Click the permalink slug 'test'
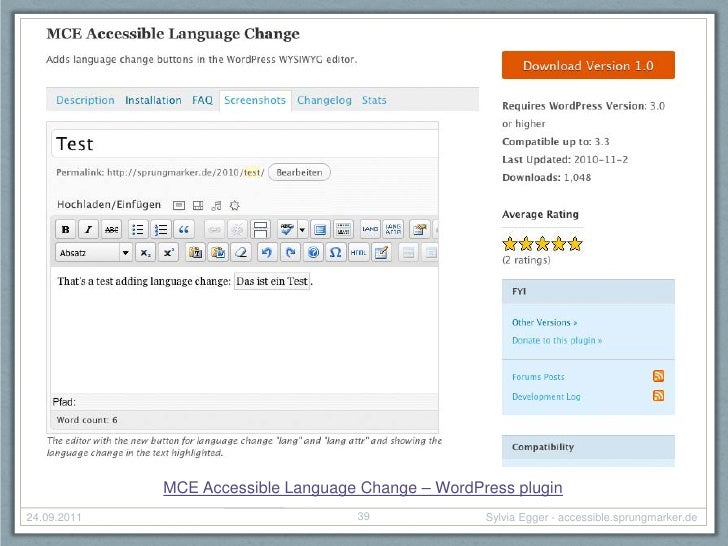The width and height of the screenshot is (728, 546). 252,172
